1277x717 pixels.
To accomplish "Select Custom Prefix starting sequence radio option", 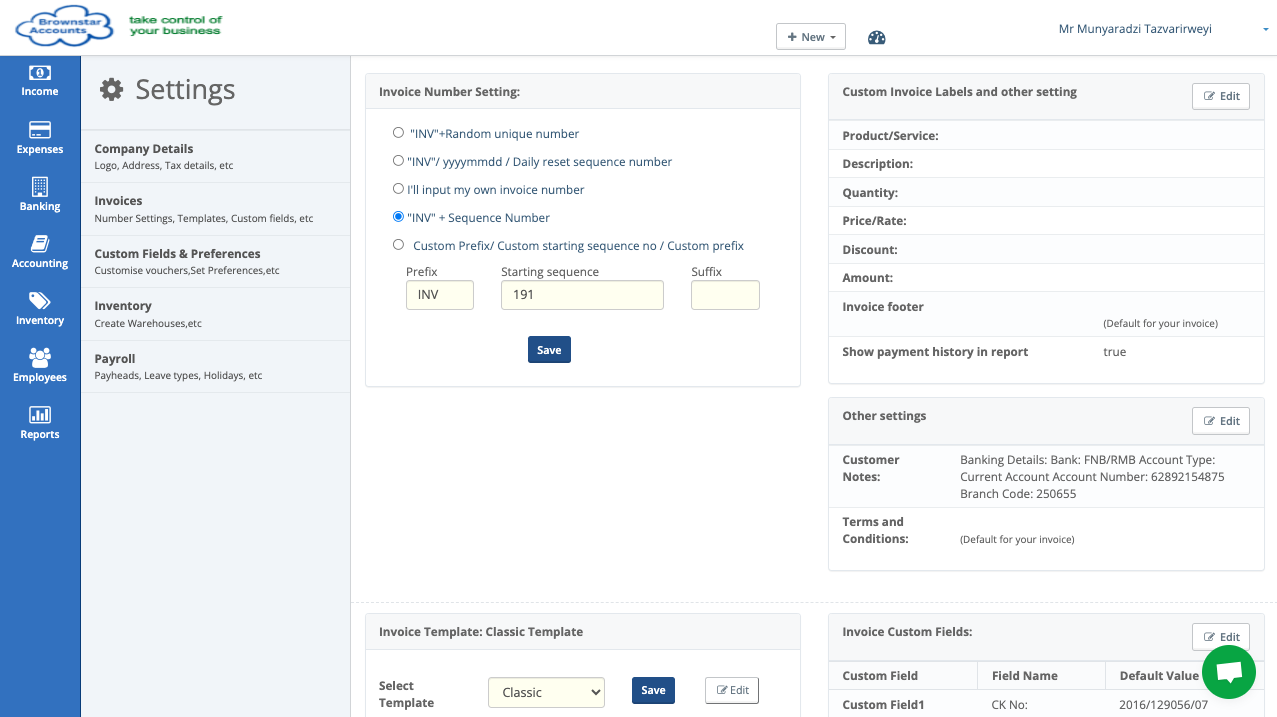I will (399, 245).
